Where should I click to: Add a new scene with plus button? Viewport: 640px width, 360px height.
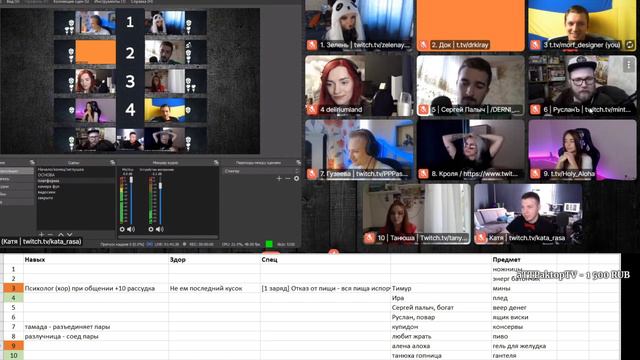tap(41, 235)
